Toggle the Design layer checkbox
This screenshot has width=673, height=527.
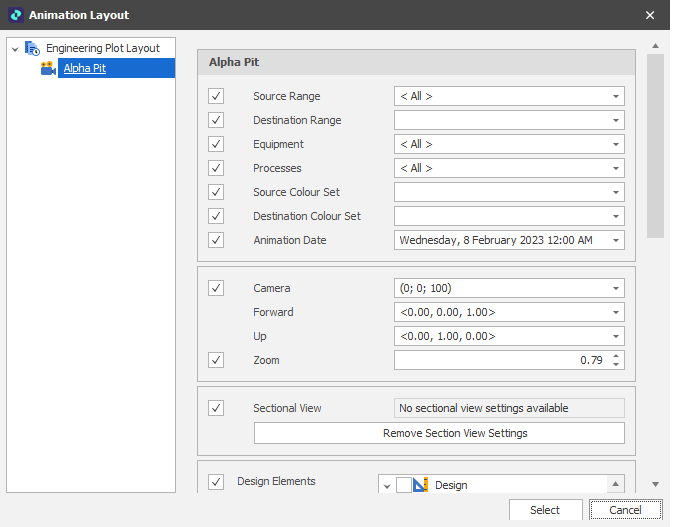403,485
